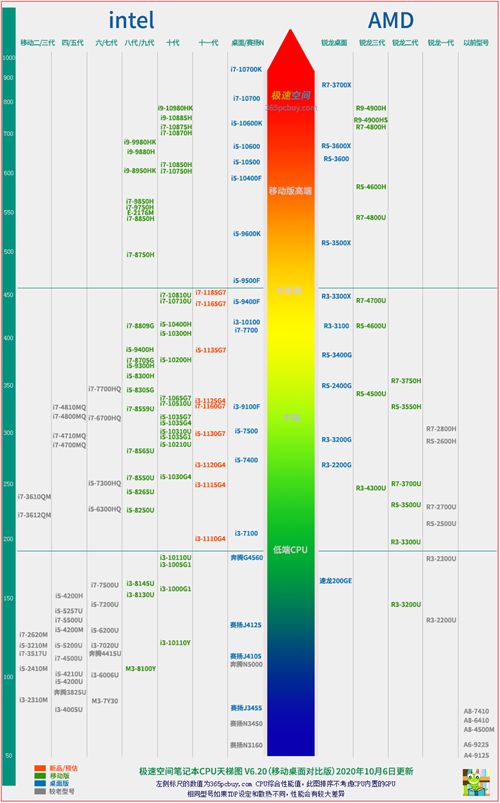Click the R9-4900H entry

click(x=371, y=108)
